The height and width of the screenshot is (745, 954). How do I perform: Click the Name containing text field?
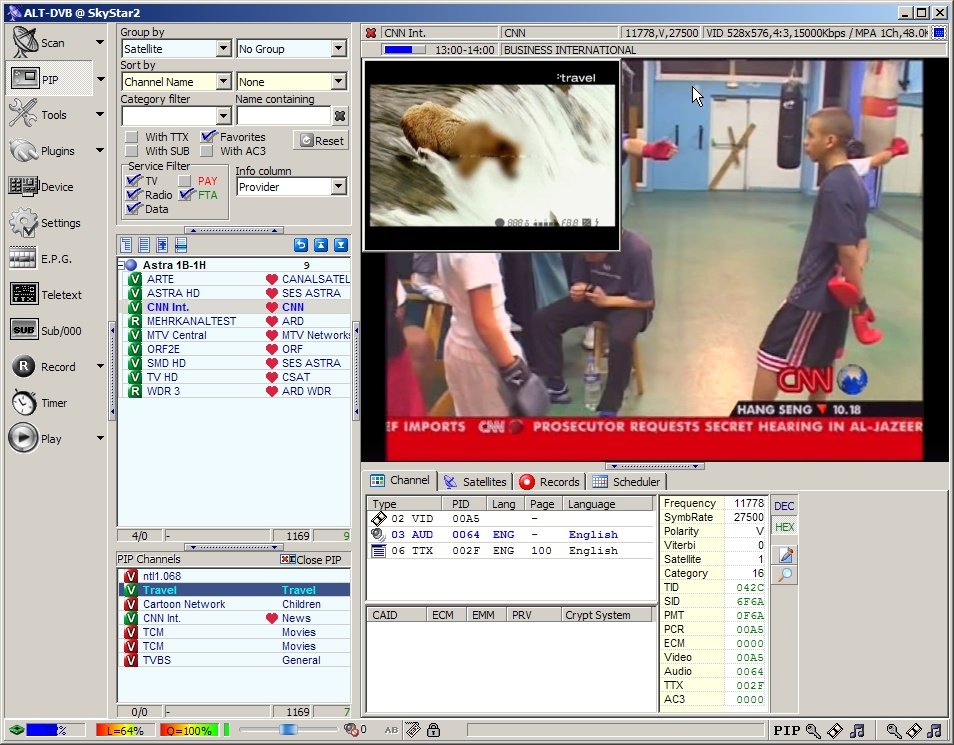[x=284, y=115]
